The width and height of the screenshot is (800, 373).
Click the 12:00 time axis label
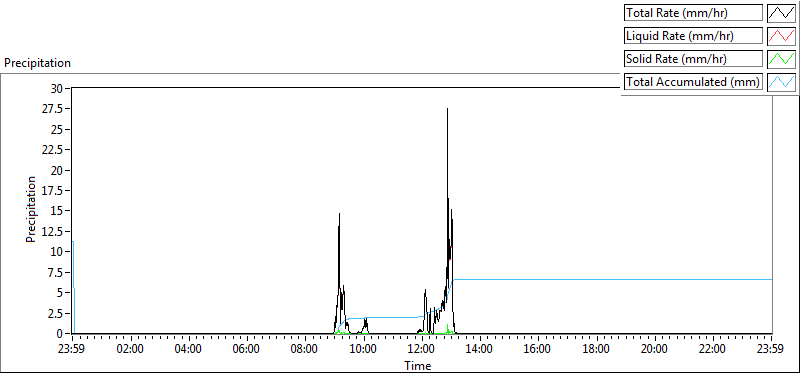[422, 349]
